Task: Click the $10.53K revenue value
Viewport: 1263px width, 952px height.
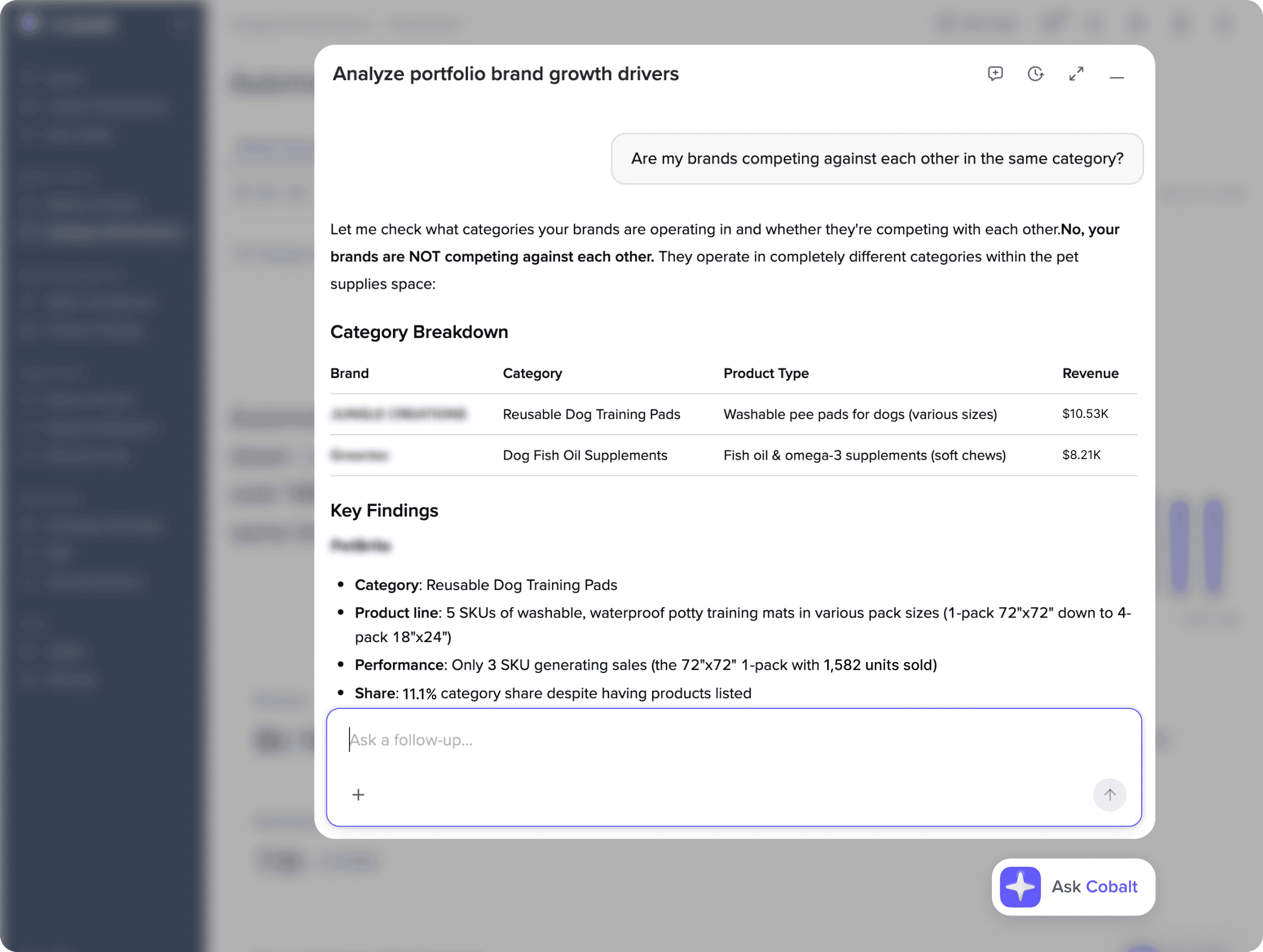Action: [1085, 413]
